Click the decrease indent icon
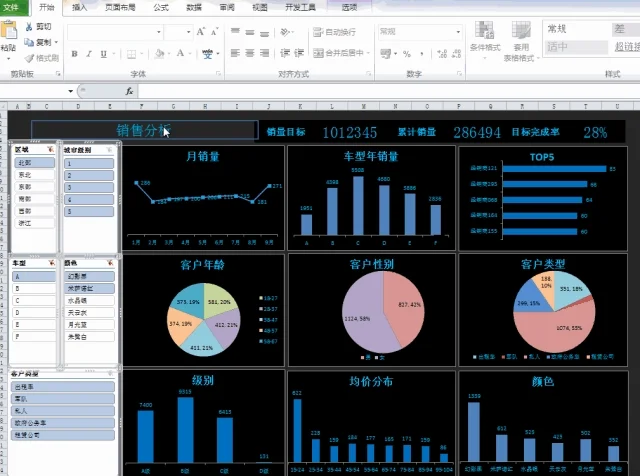640x476 pixels. click(285, 53)
